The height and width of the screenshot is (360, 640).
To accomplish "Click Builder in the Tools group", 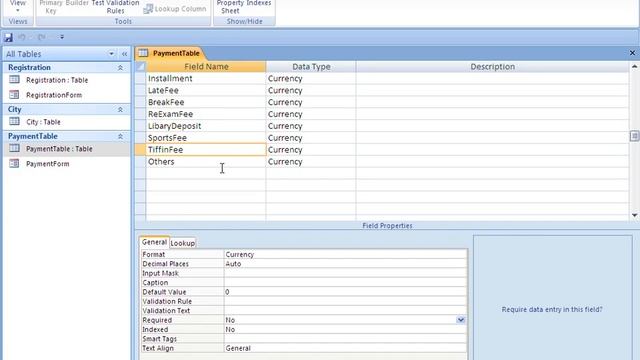I will coord(77,3).
